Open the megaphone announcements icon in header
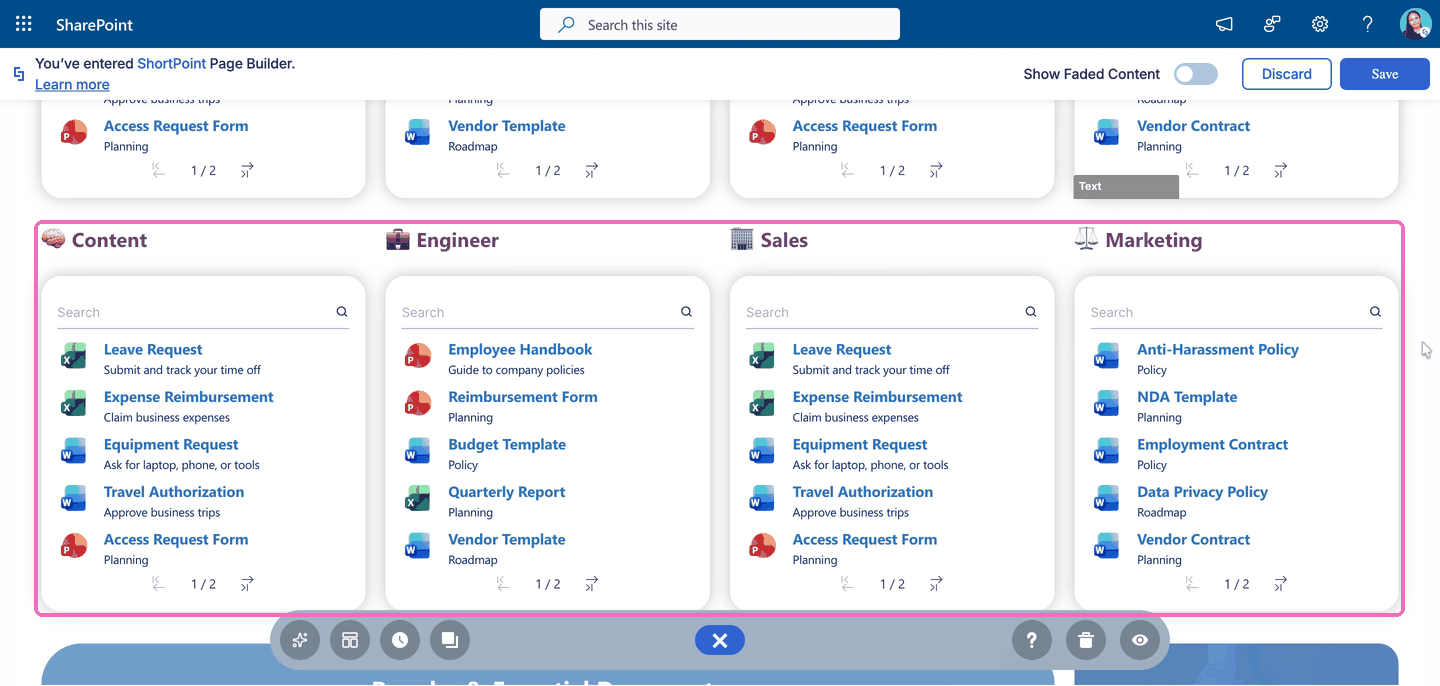 coord(1224,24)
